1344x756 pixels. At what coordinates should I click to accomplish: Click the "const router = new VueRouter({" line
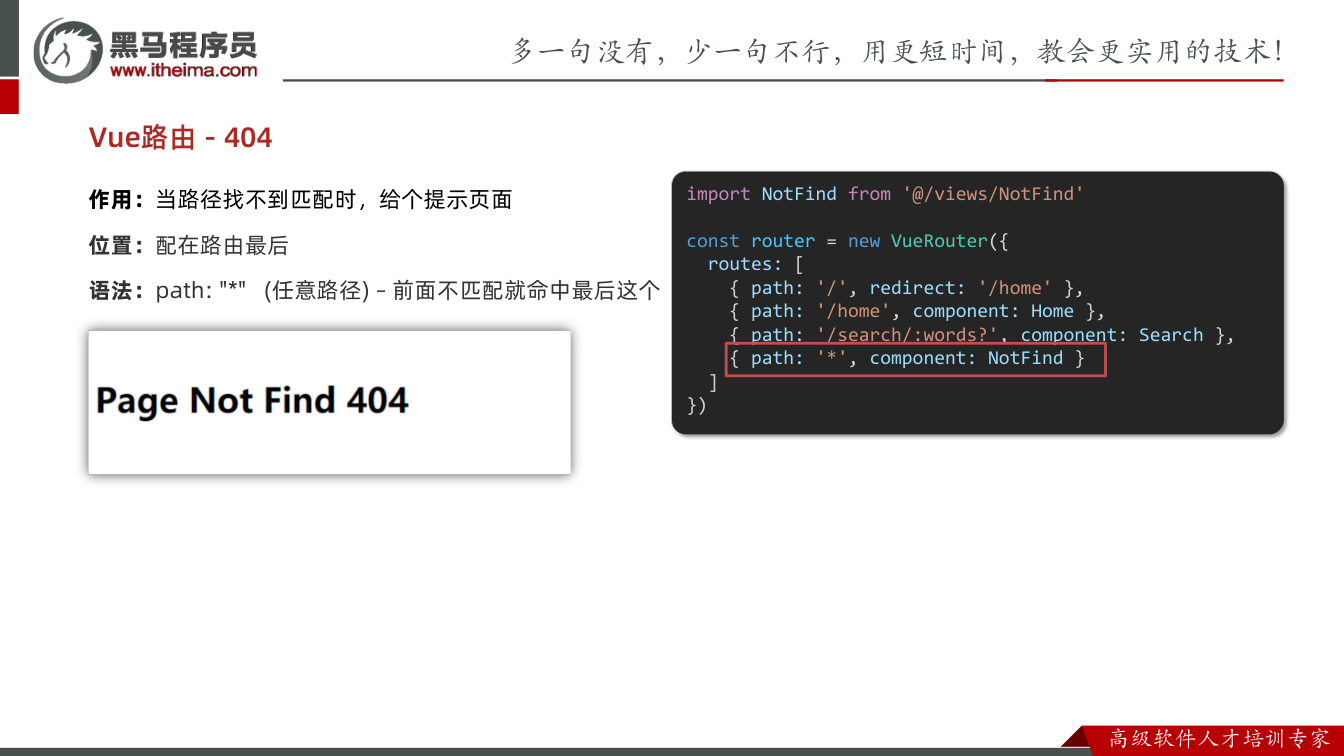click(x=848, y=241)
